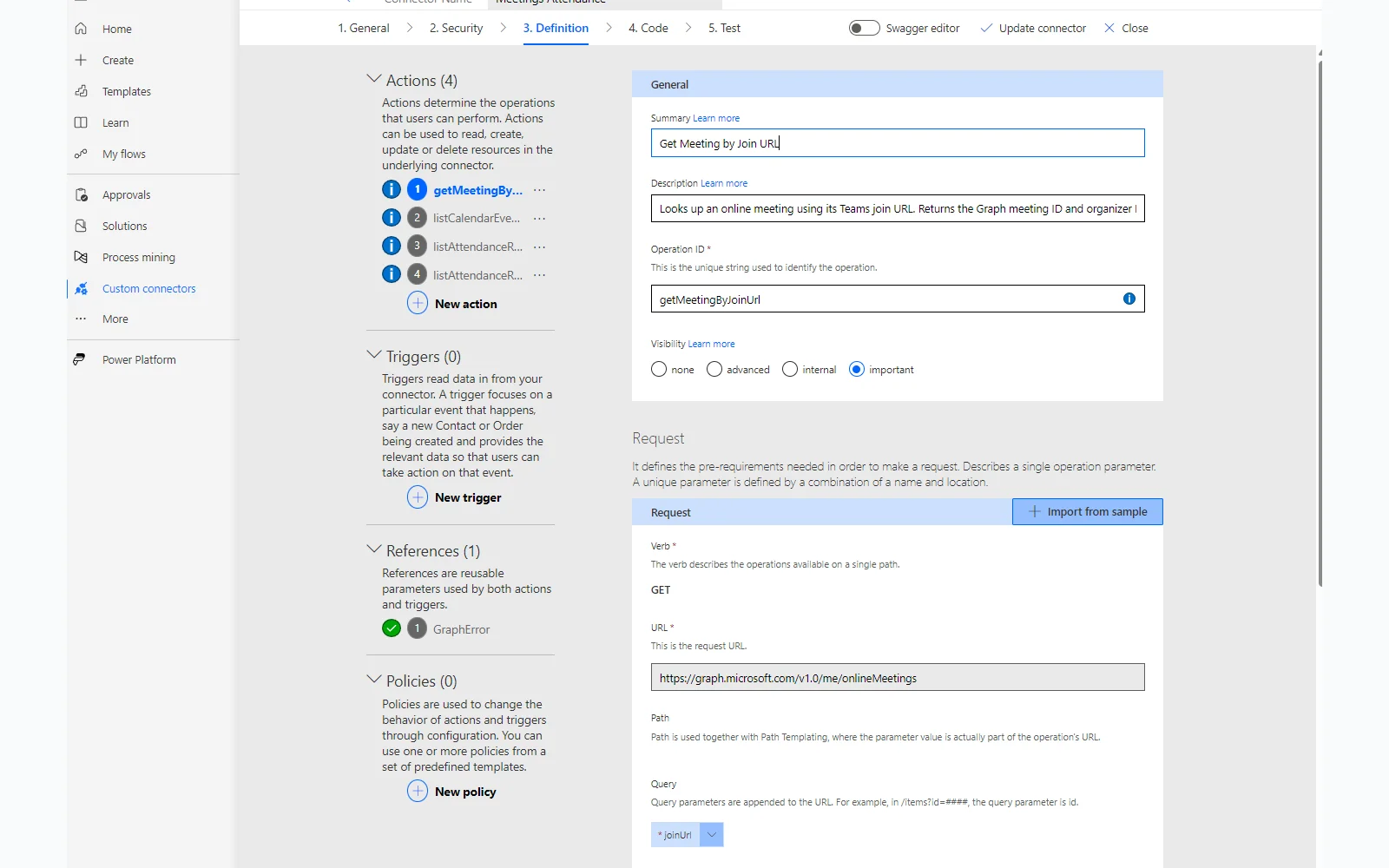Select the GraphError reference
This screenshot has width=1389, height=868.
click(461, 629)
